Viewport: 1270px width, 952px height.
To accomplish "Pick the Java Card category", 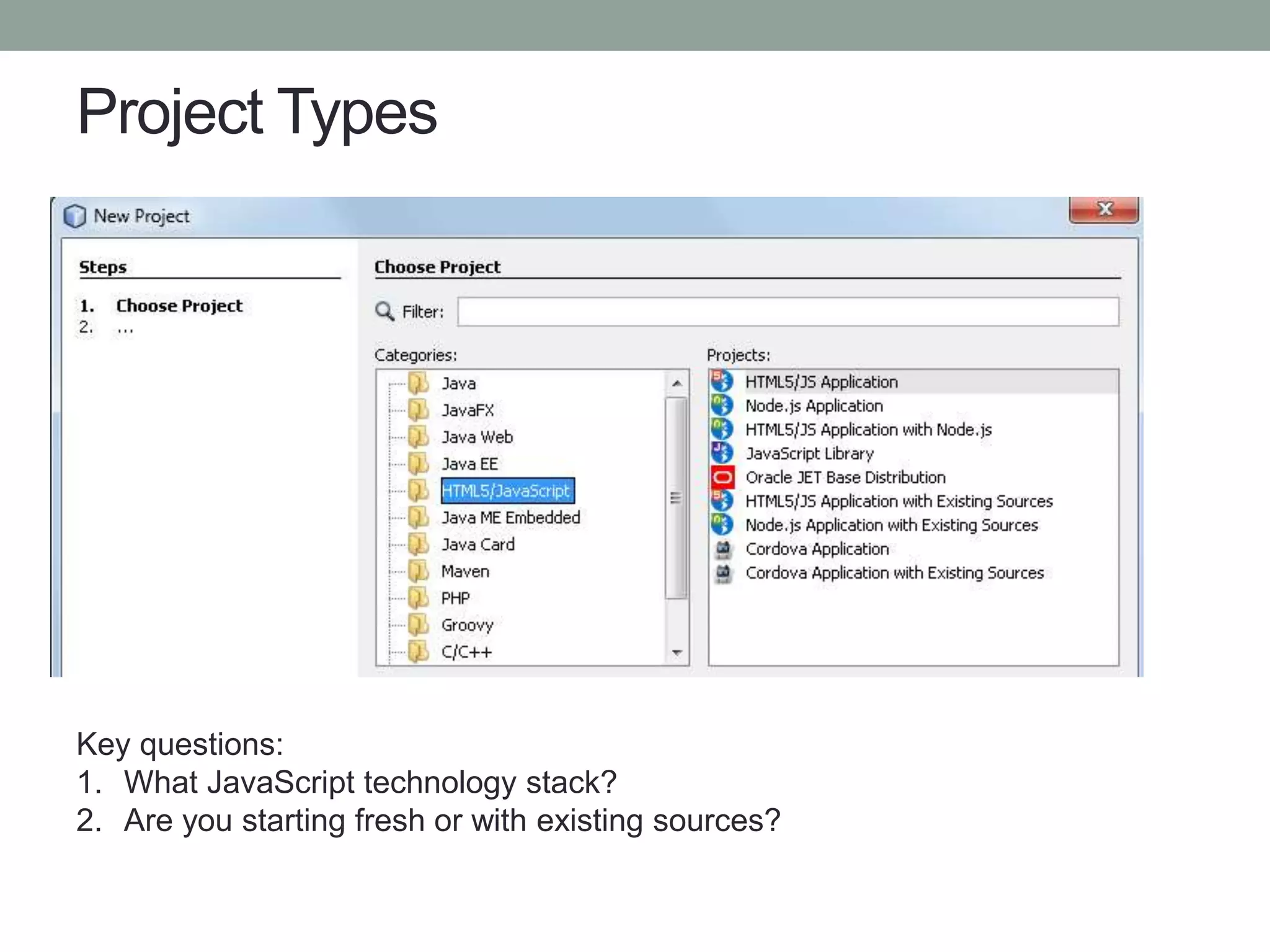I will tap(477, 544).
